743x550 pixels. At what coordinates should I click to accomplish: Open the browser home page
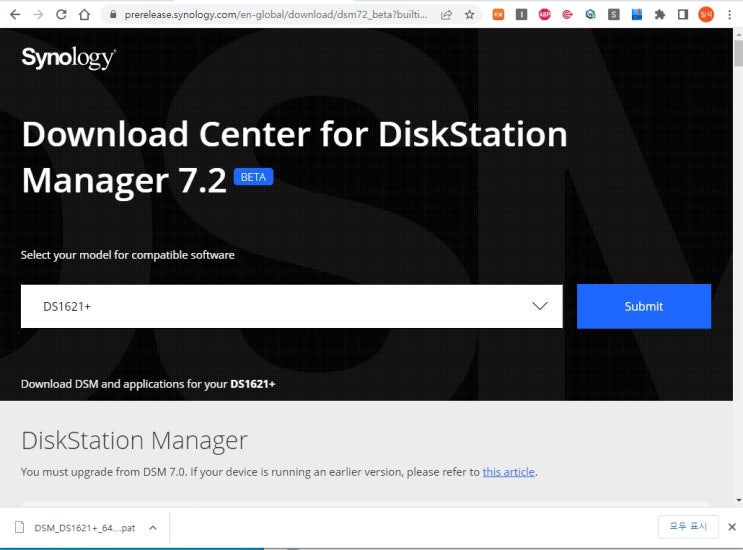coord(84,15)
